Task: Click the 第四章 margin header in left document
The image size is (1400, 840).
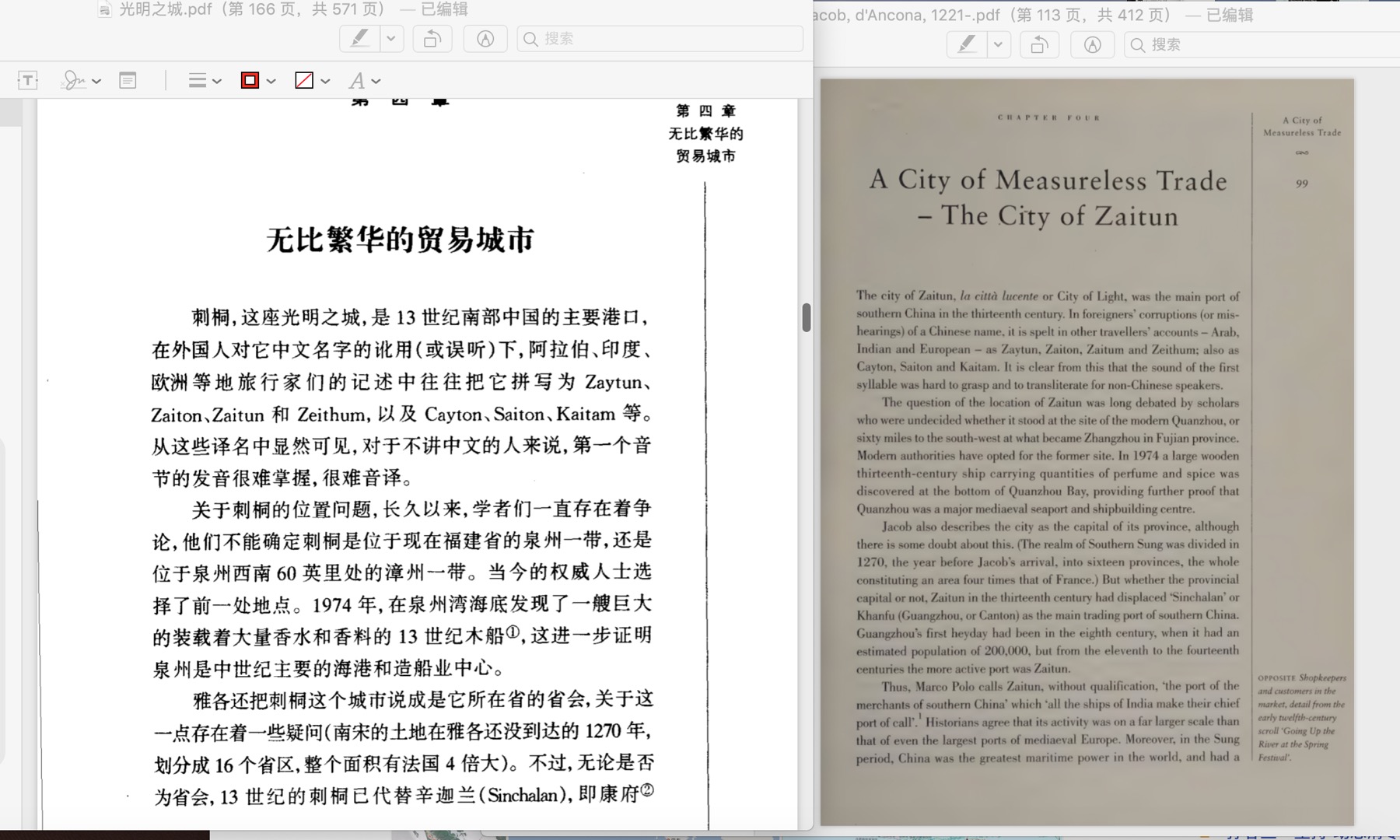Action: coord(705,110)
